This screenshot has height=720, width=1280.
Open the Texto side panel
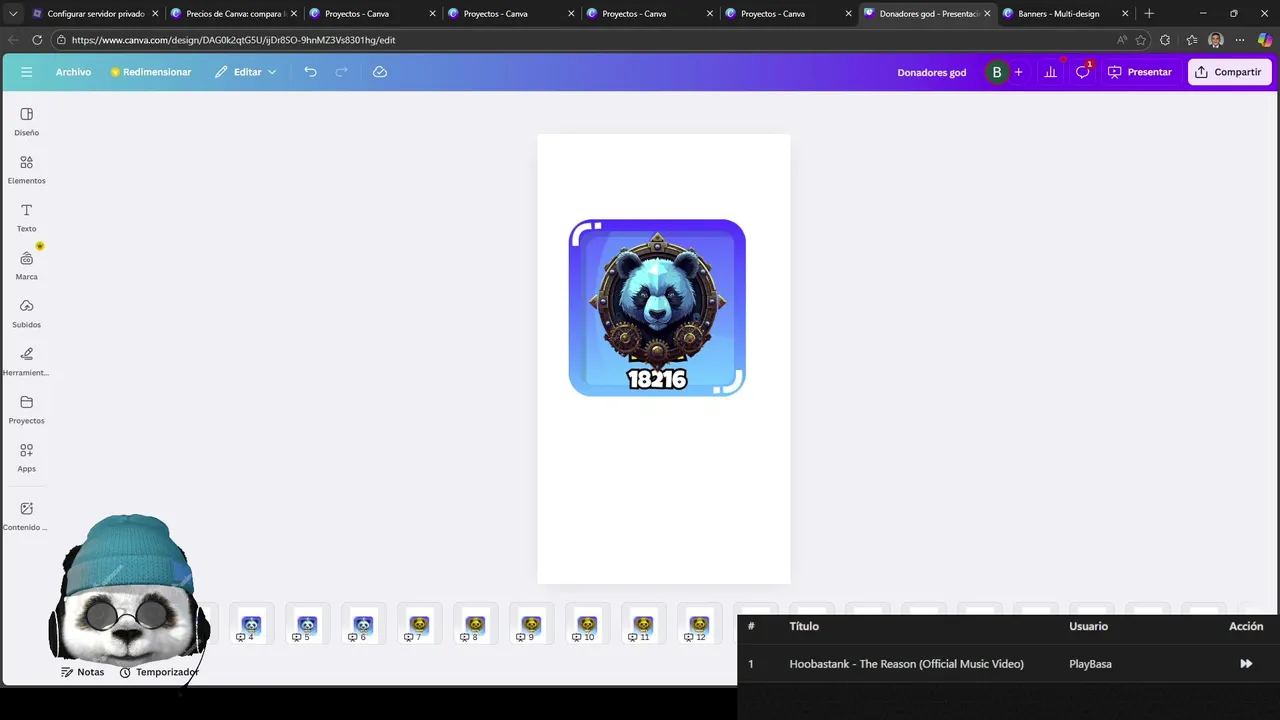pyautogui.click(x=27, y=218)
